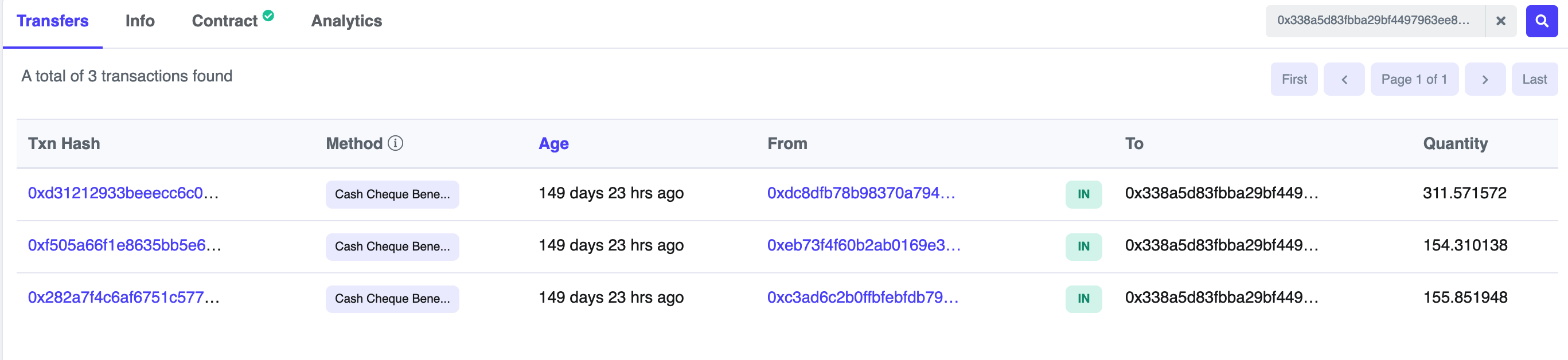The width and height of the screenshot is (1568, 360).
Task: Click the First pagination button
Action: 1293,79
